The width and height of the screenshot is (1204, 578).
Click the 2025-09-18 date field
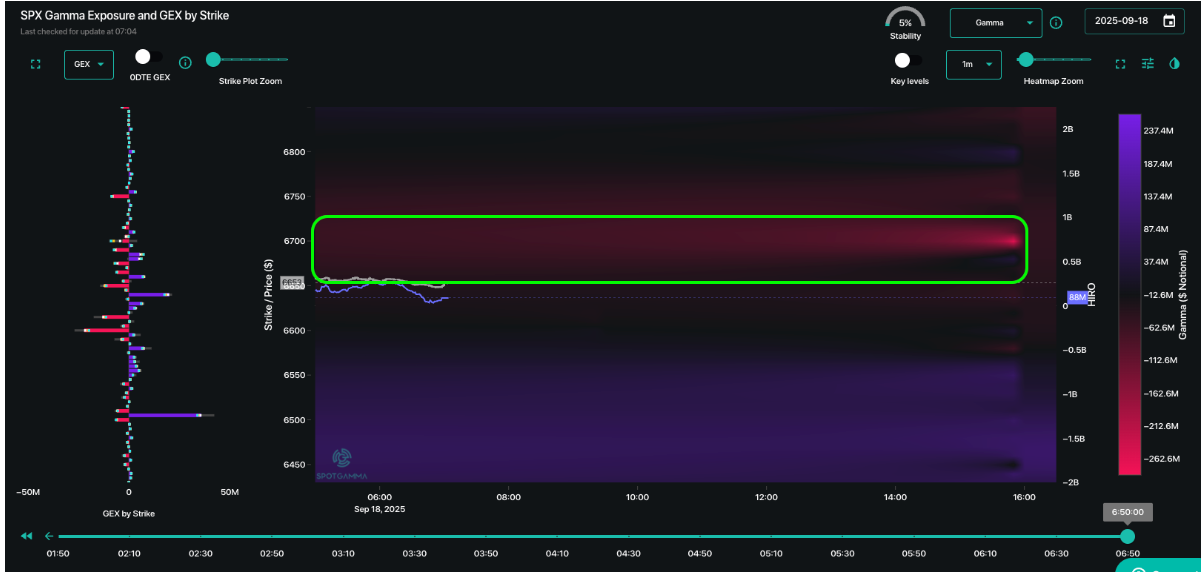1134,21
